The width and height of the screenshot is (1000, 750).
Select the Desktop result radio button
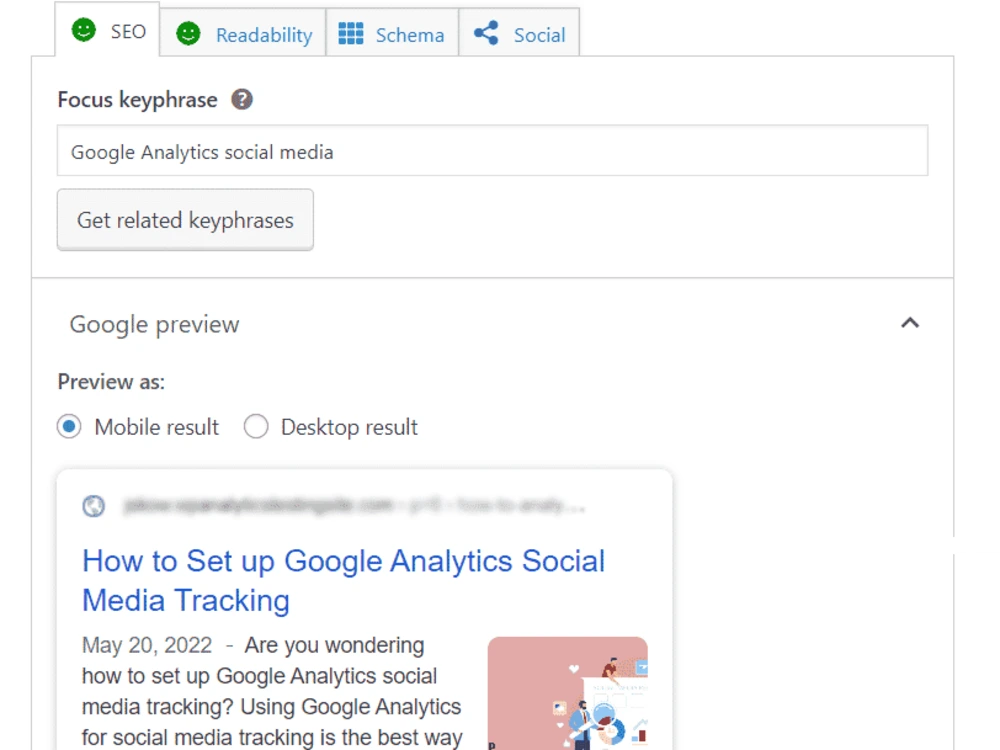(256, 426)
